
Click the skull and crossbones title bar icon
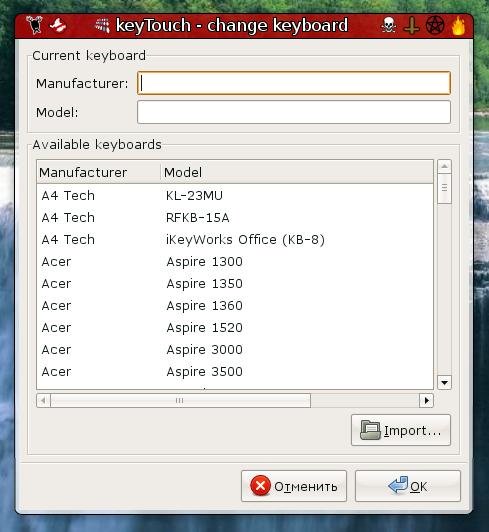coord(389,25)
